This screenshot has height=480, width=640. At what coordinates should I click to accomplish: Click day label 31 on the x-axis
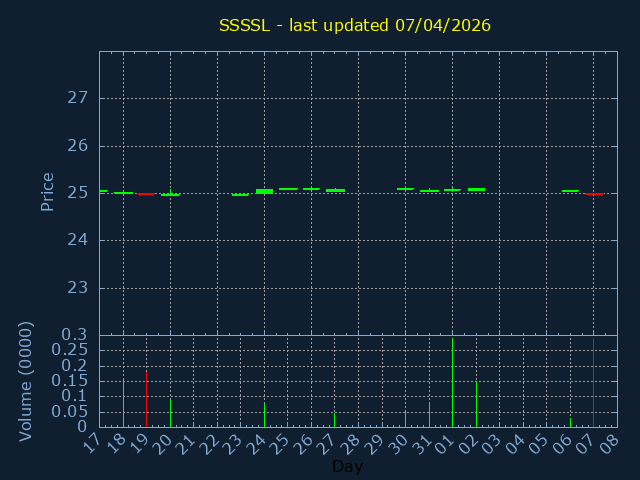(x=422, y=444)
